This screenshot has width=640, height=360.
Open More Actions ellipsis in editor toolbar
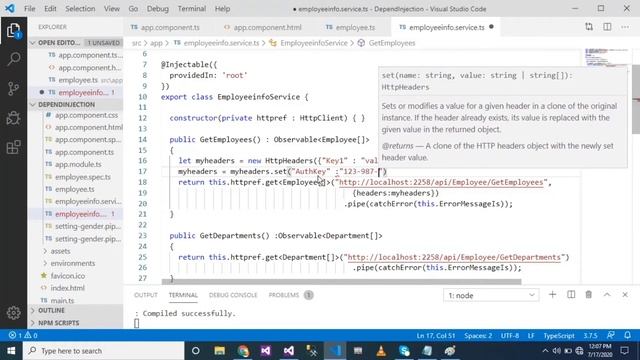625,27
